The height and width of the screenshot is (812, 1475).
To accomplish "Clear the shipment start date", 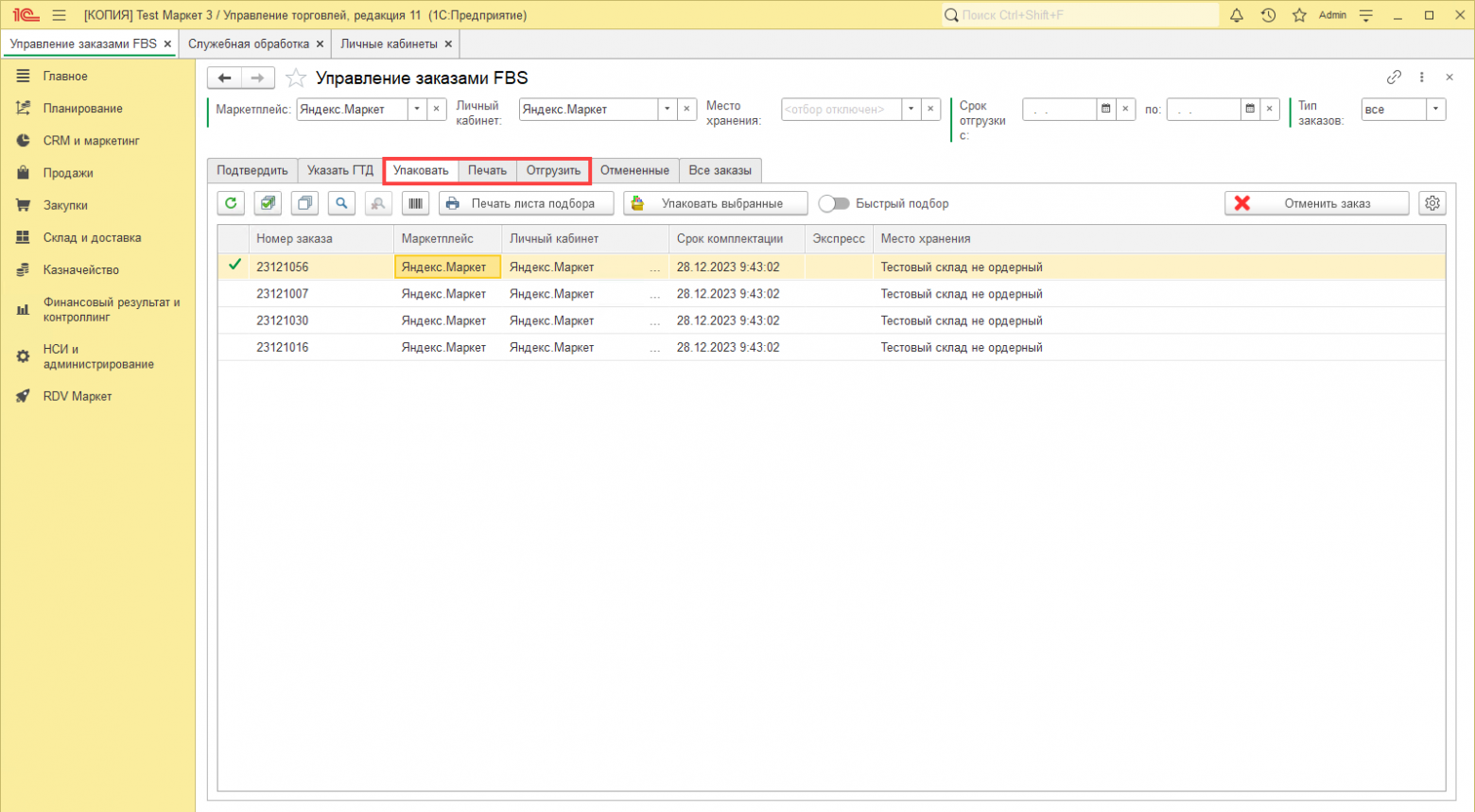I will 1125,109.
